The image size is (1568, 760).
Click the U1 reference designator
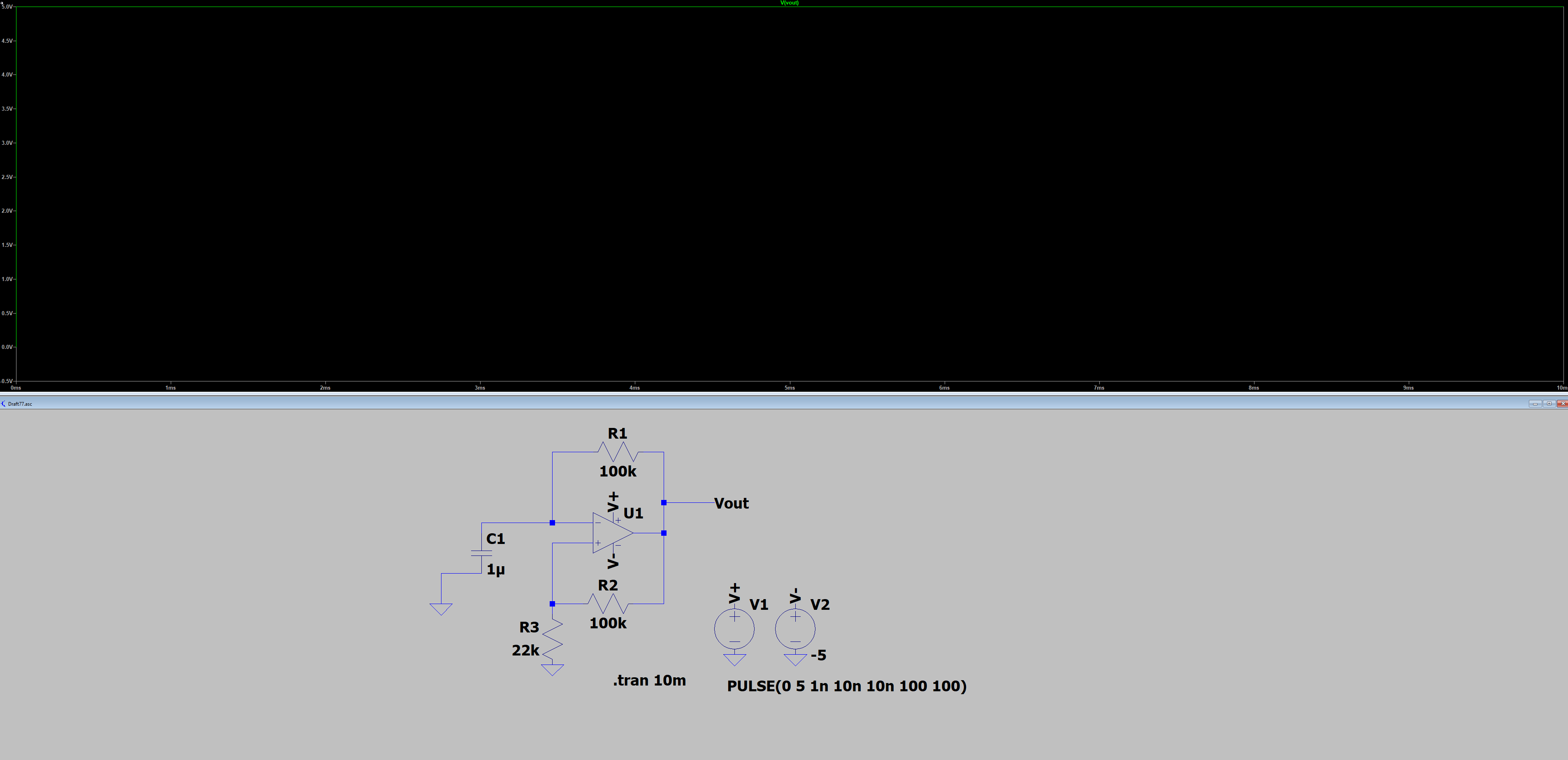pos(633,514)
